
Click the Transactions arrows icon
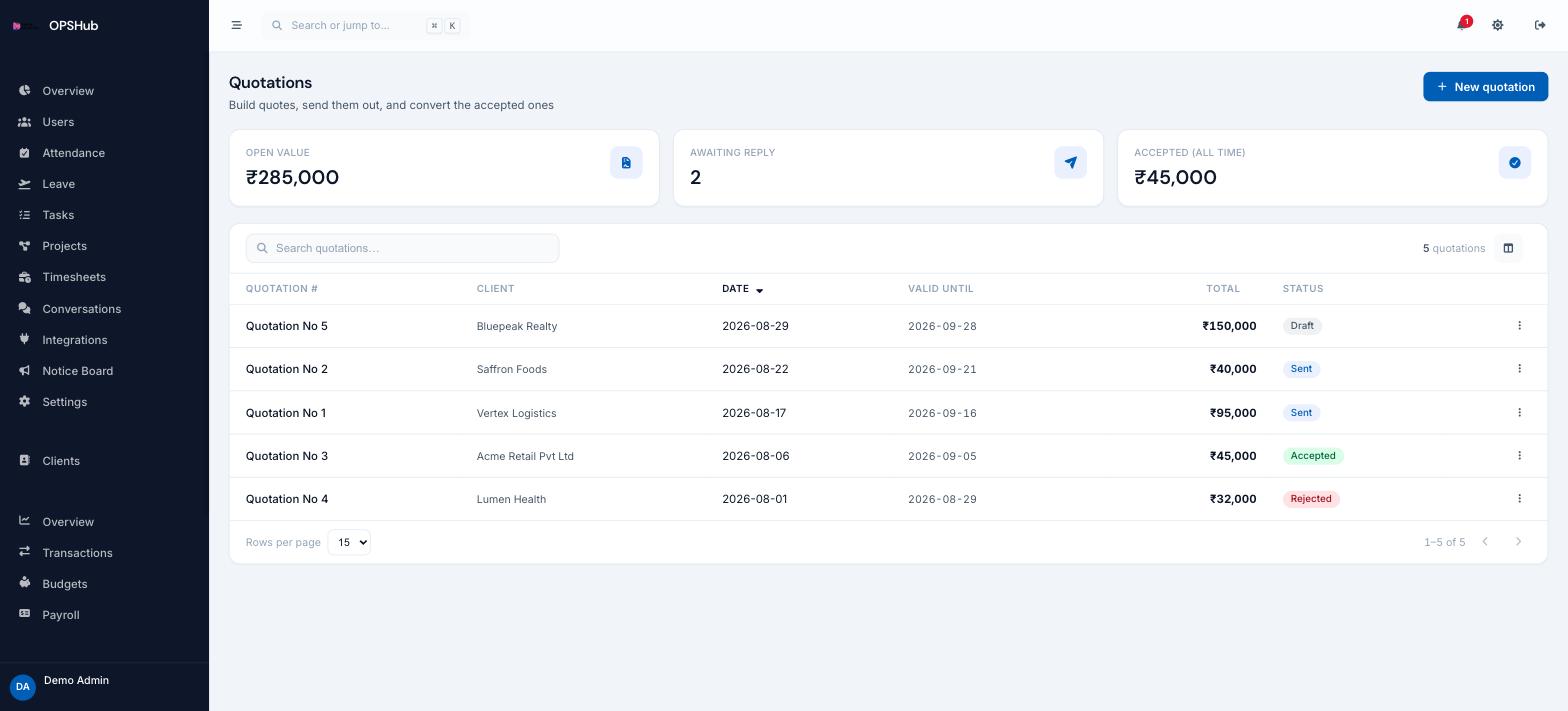click(24, 552)
